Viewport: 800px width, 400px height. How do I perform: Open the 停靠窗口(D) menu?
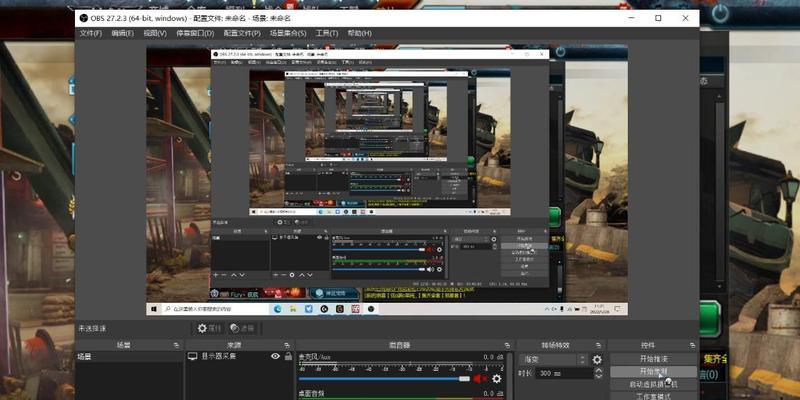tap(195, 33)
